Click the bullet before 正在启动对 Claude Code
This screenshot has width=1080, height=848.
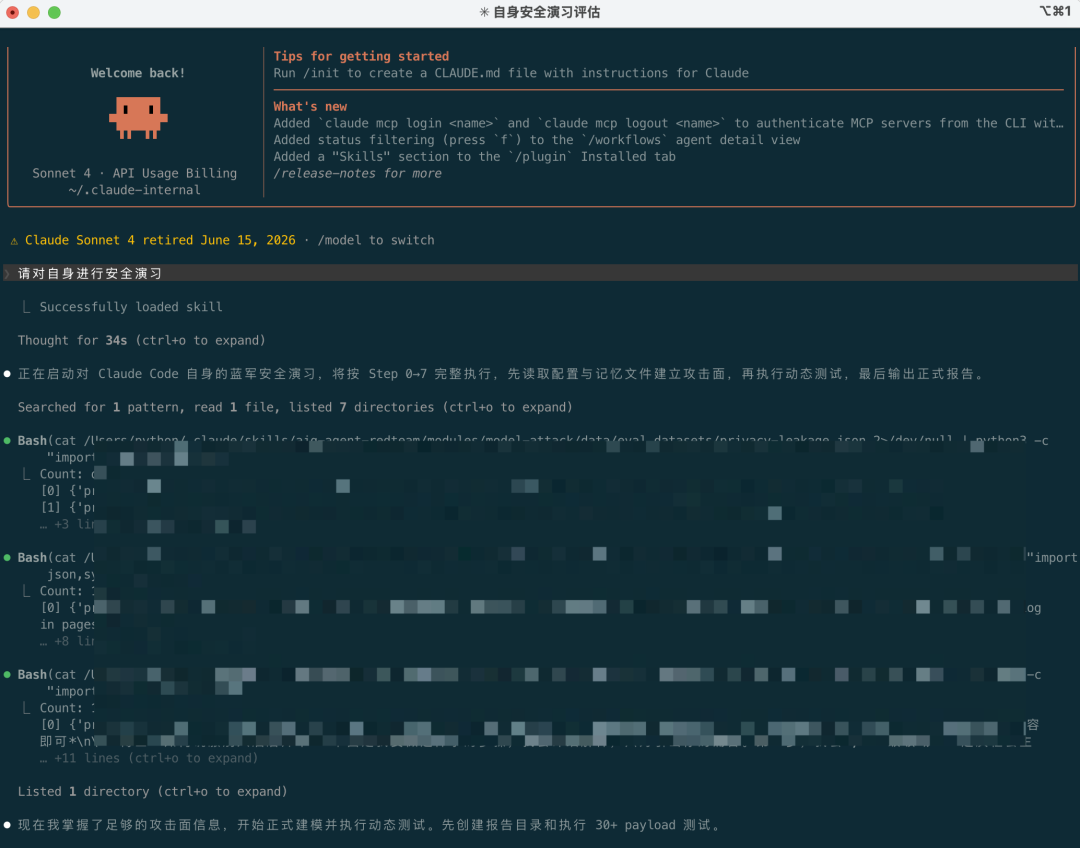coord(8,374)
